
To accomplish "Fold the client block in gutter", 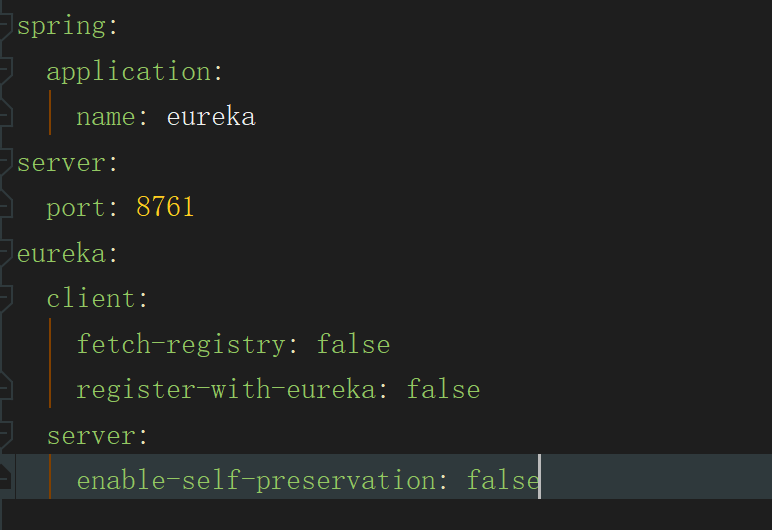I will click(5, 299).
